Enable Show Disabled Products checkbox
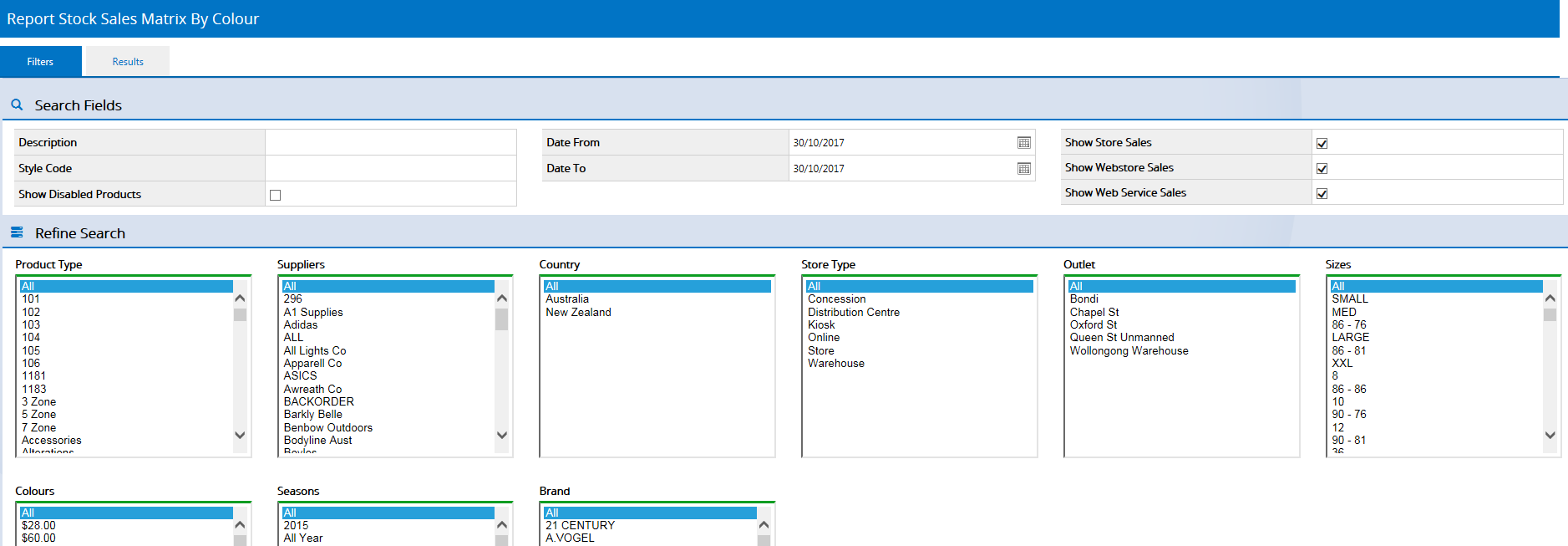Viewport: 1568px width, 546px height. [275, 195]
